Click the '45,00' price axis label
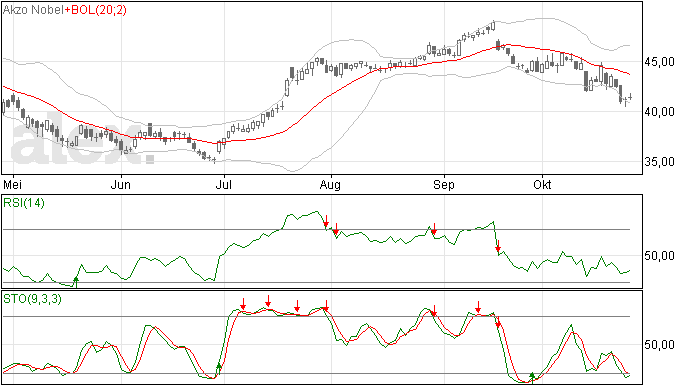This screenshot has height=387, width=690. [x=659, y=62]
